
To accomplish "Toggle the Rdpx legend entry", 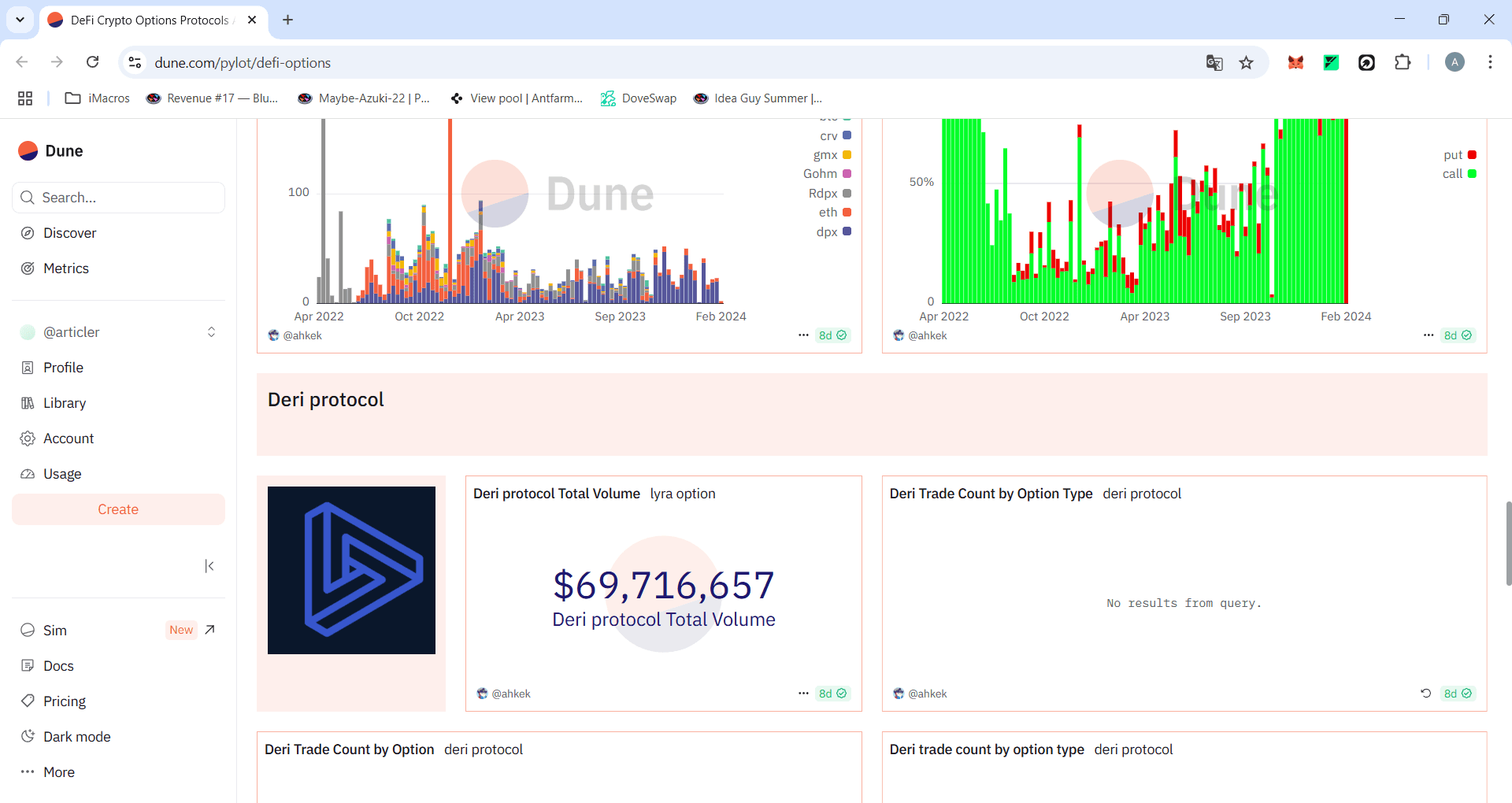I will tap(830, 194).
